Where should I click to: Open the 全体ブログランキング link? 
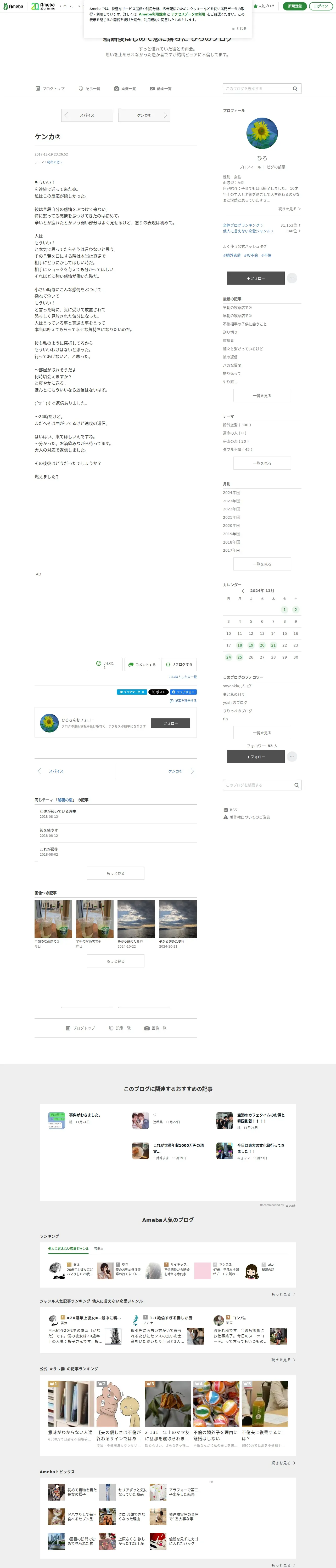243,225
